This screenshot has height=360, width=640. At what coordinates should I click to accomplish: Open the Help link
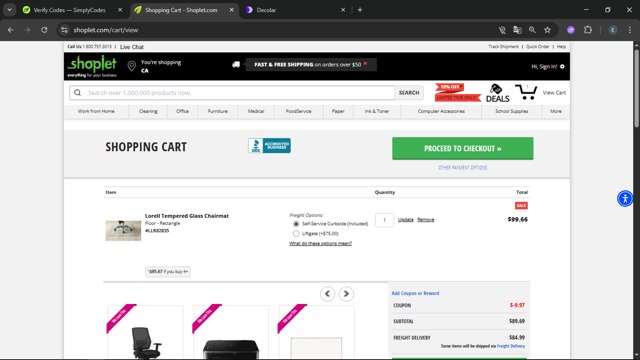click(561, 47)
